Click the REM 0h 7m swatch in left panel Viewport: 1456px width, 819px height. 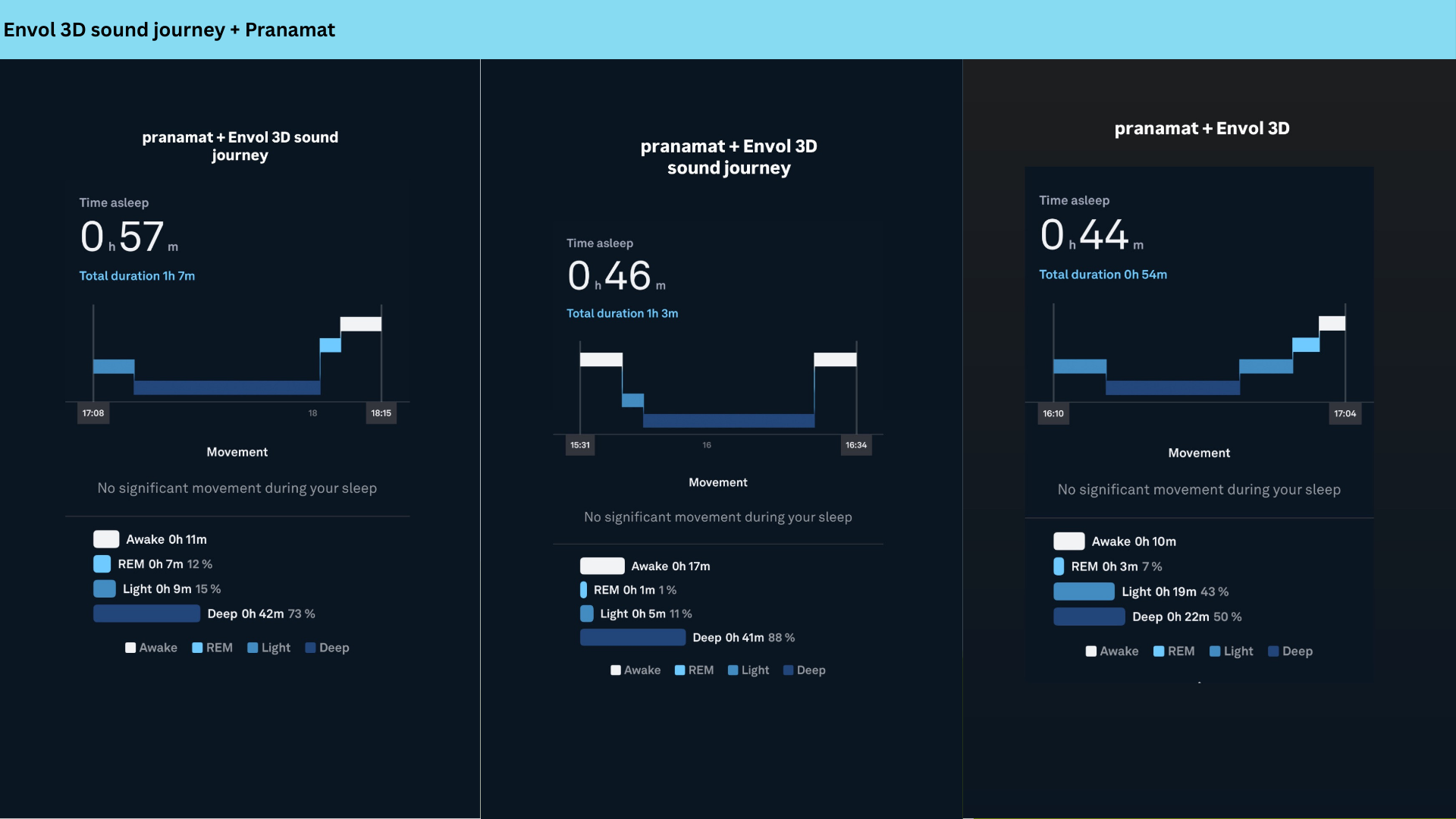click(x=102, y=564)
